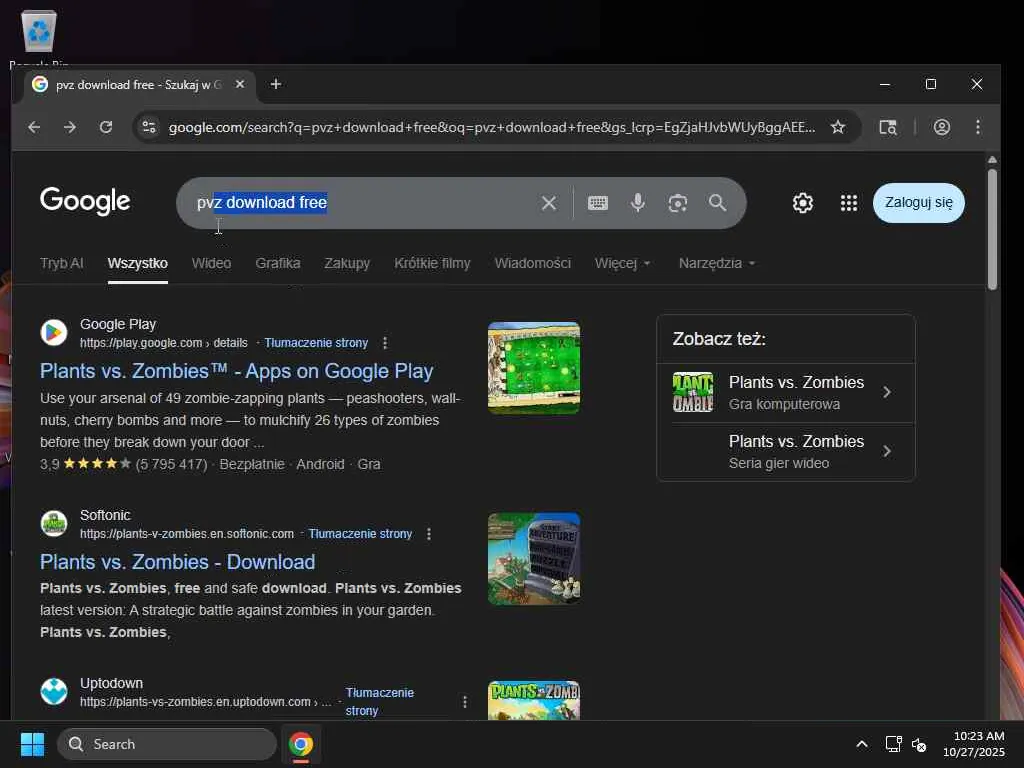Switch to the Tryb AI tab
Viewport: 1024px width, 768px height.
coord(61,263)
